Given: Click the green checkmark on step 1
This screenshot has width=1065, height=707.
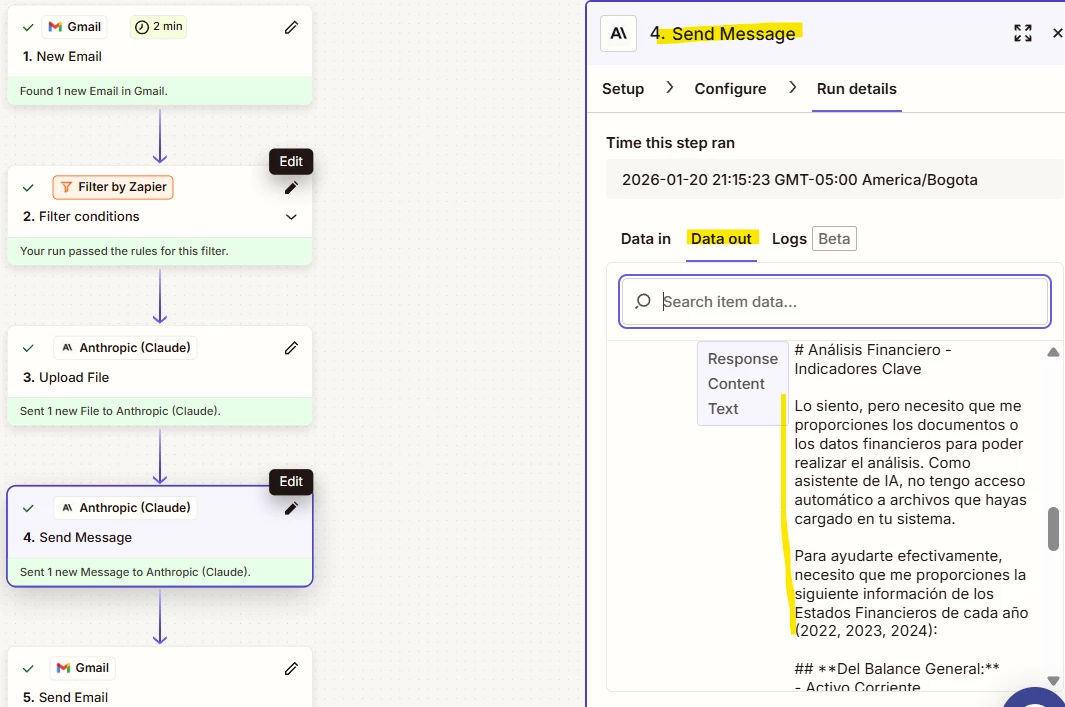Looking at the screenshot, I should [28, 27].
